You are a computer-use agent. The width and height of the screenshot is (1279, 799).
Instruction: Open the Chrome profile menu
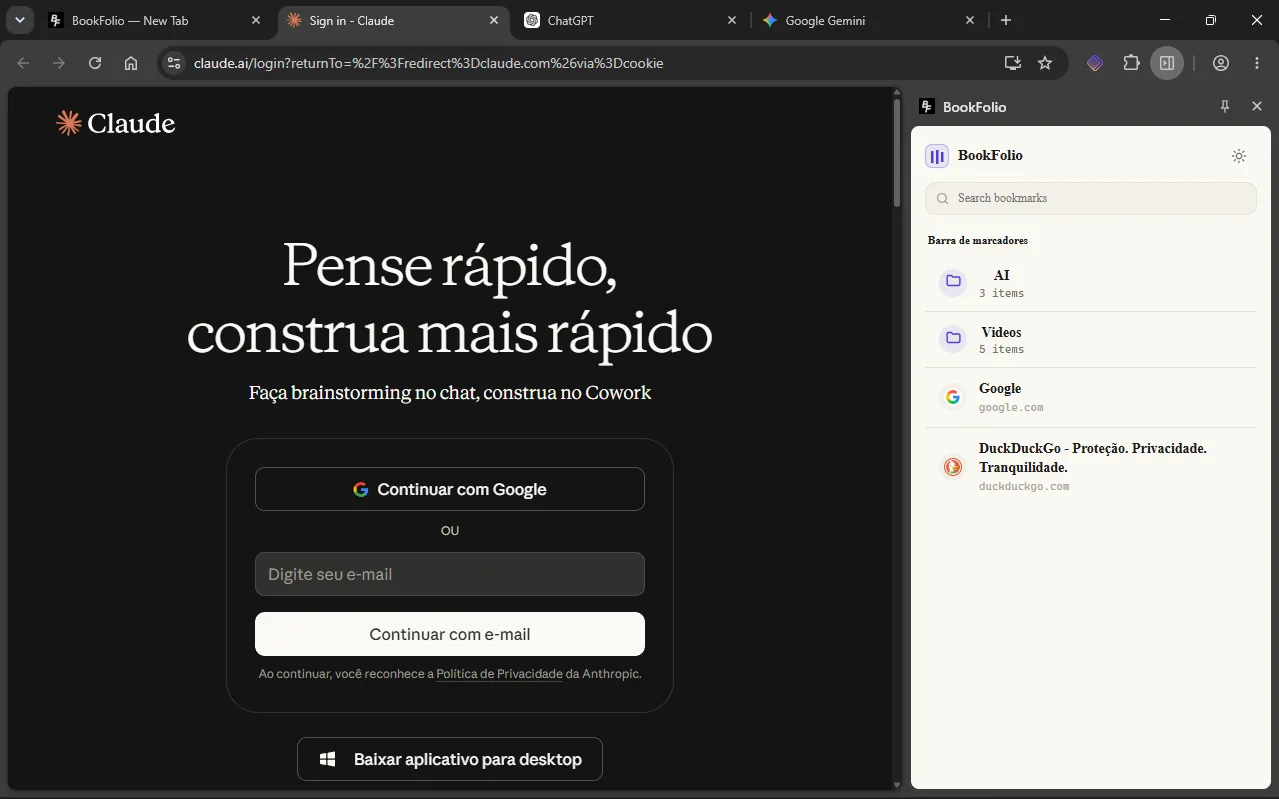click(x=1221, y=63)
